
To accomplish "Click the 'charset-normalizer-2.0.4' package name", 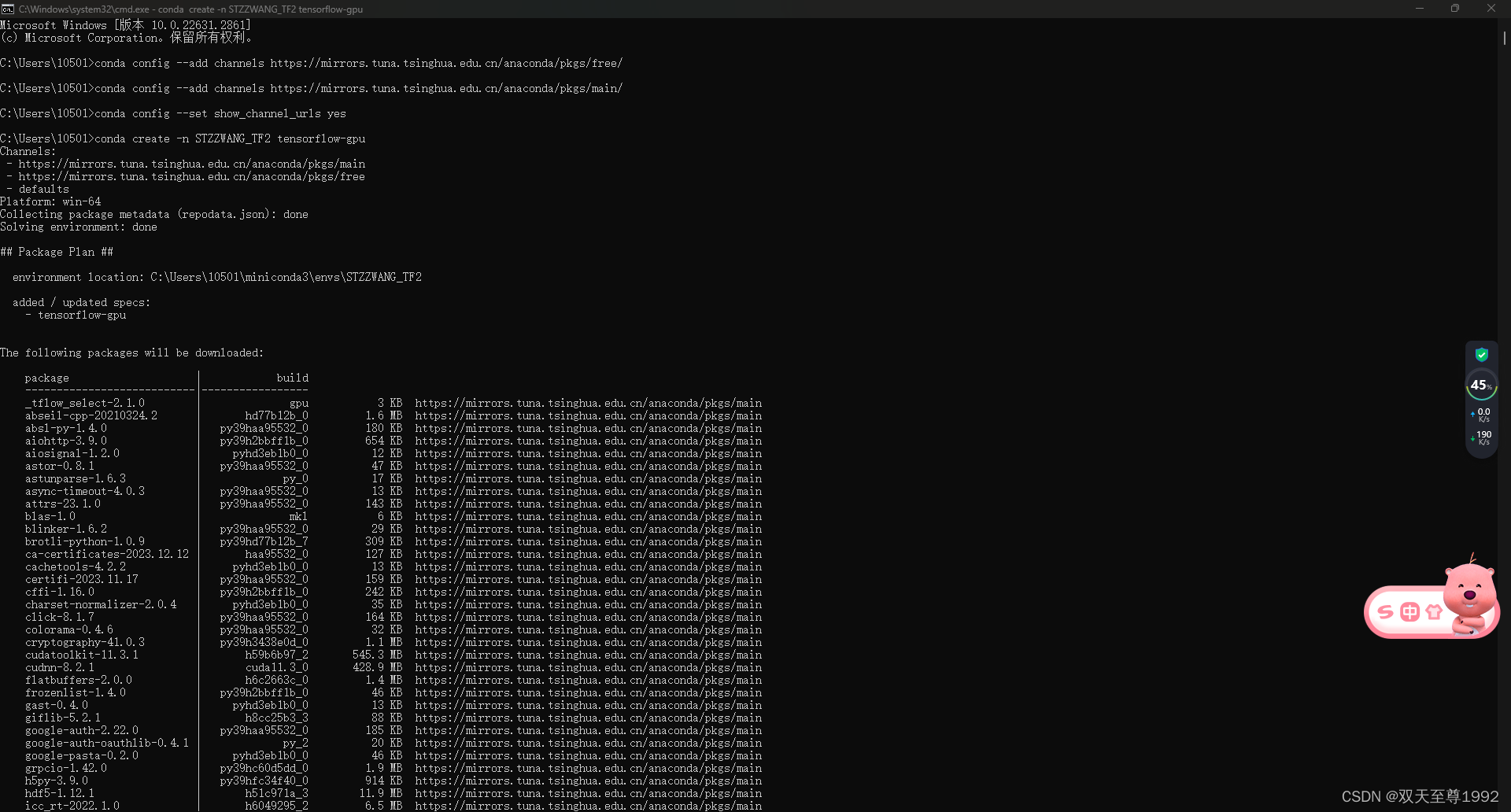I will (101, 604).
